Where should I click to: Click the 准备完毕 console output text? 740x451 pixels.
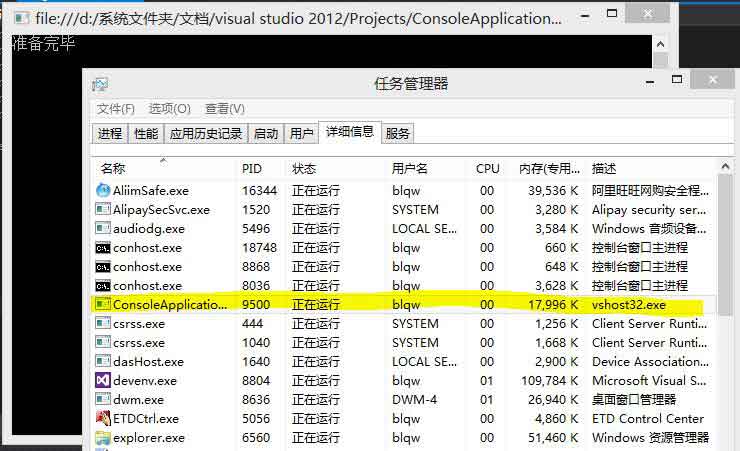[x=43, y=43]
